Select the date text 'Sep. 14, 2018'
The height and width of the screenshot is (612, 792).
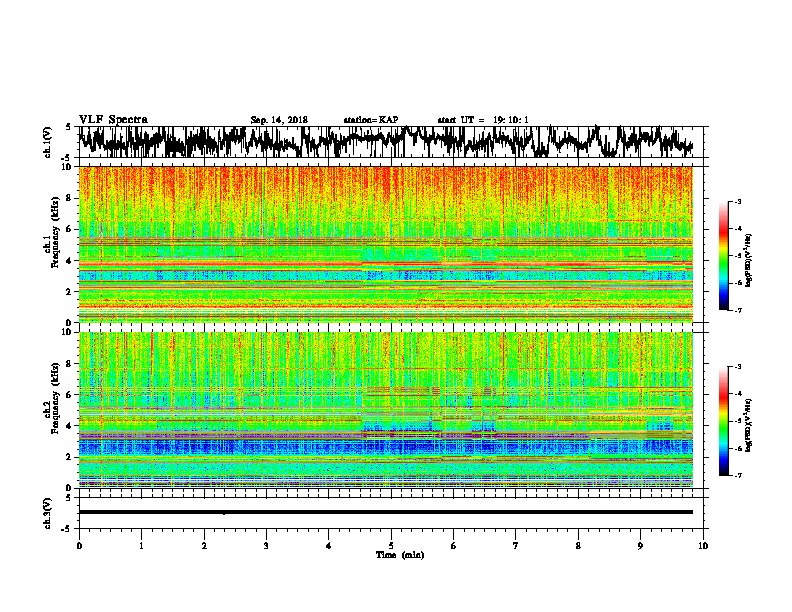coord(279,120)
